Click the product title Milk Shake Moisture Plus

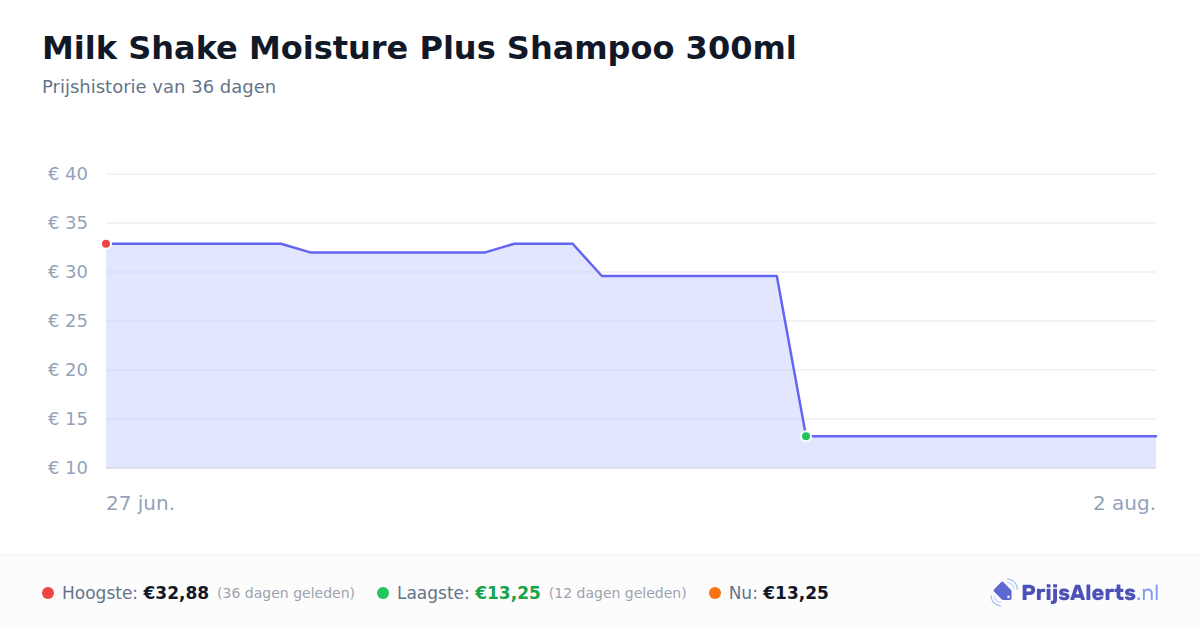click(419, 48)
